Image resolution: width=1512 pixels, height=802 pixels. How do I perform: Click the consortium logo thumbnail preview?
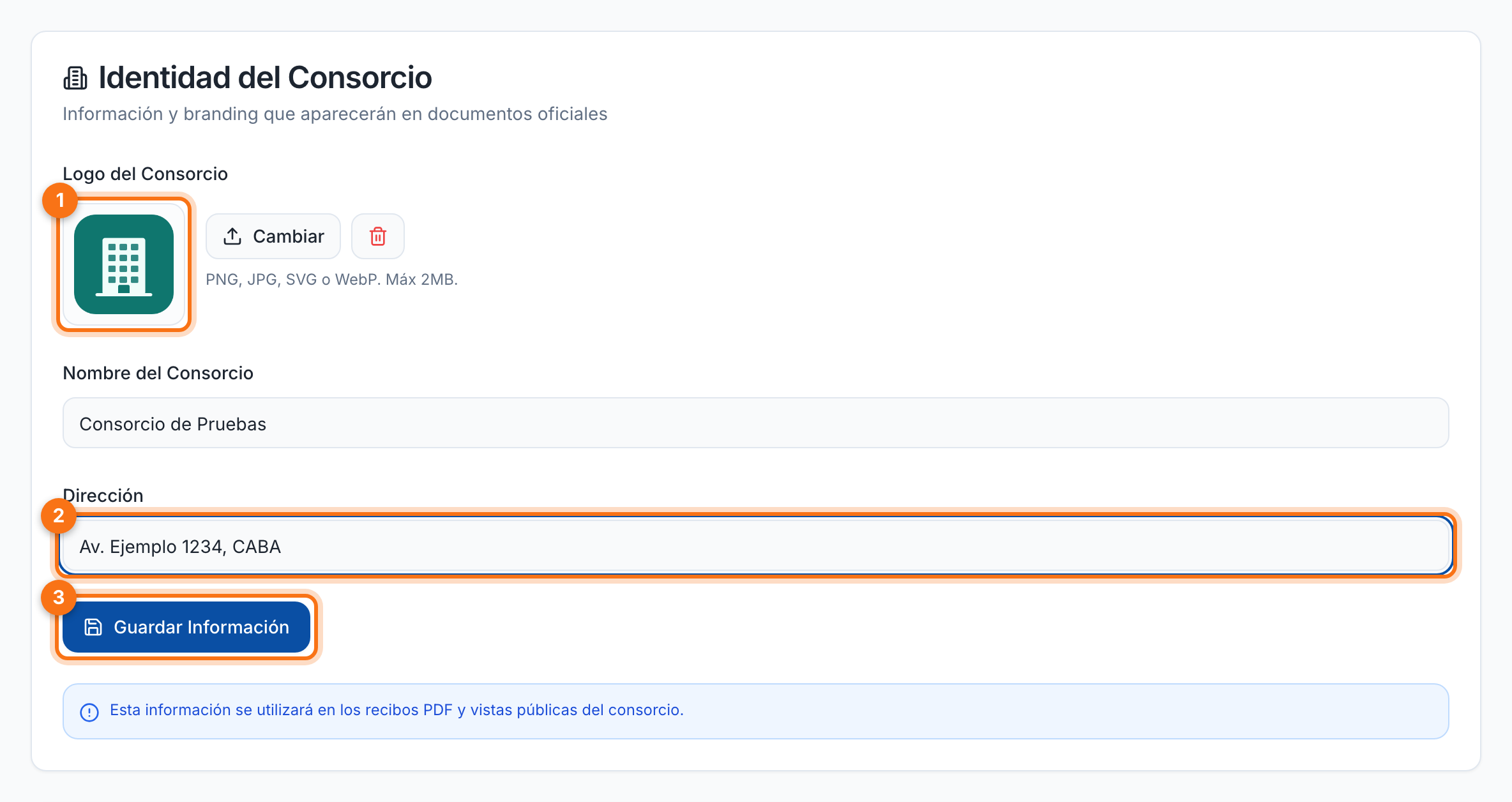tap(124, 264)
